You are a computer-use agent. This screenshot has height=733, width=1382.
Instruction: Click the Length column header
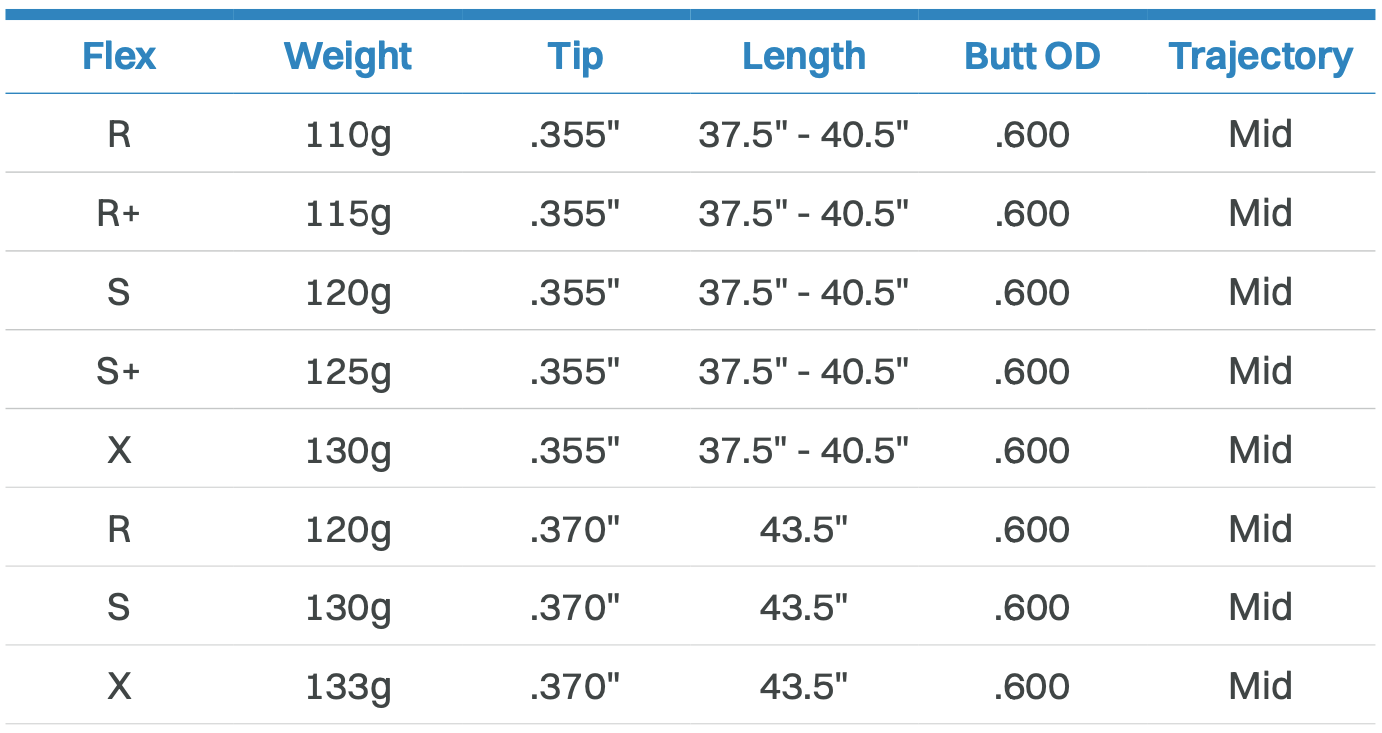pos(803,56)
